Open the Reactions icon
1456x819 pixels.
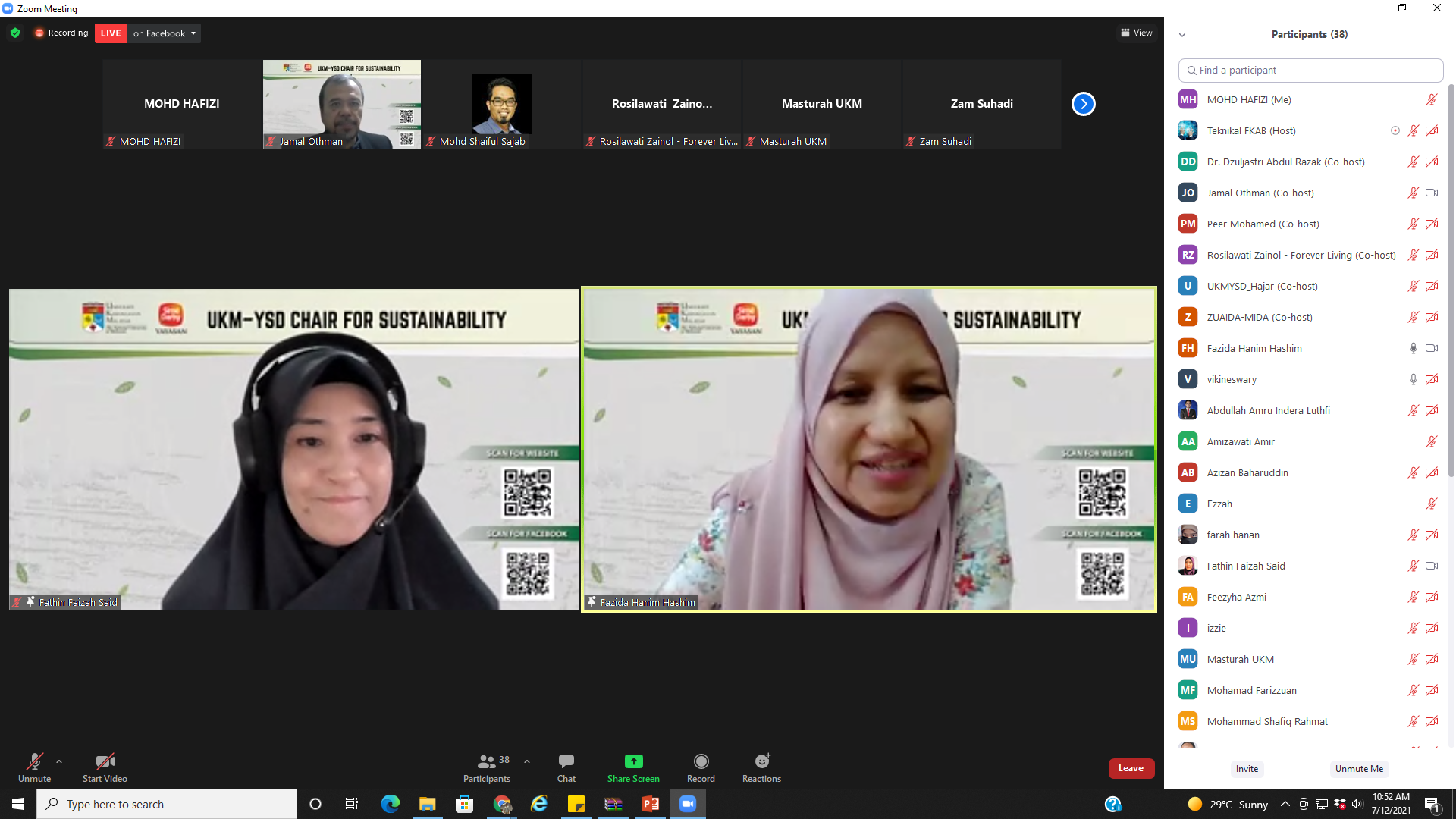[761, 761]
